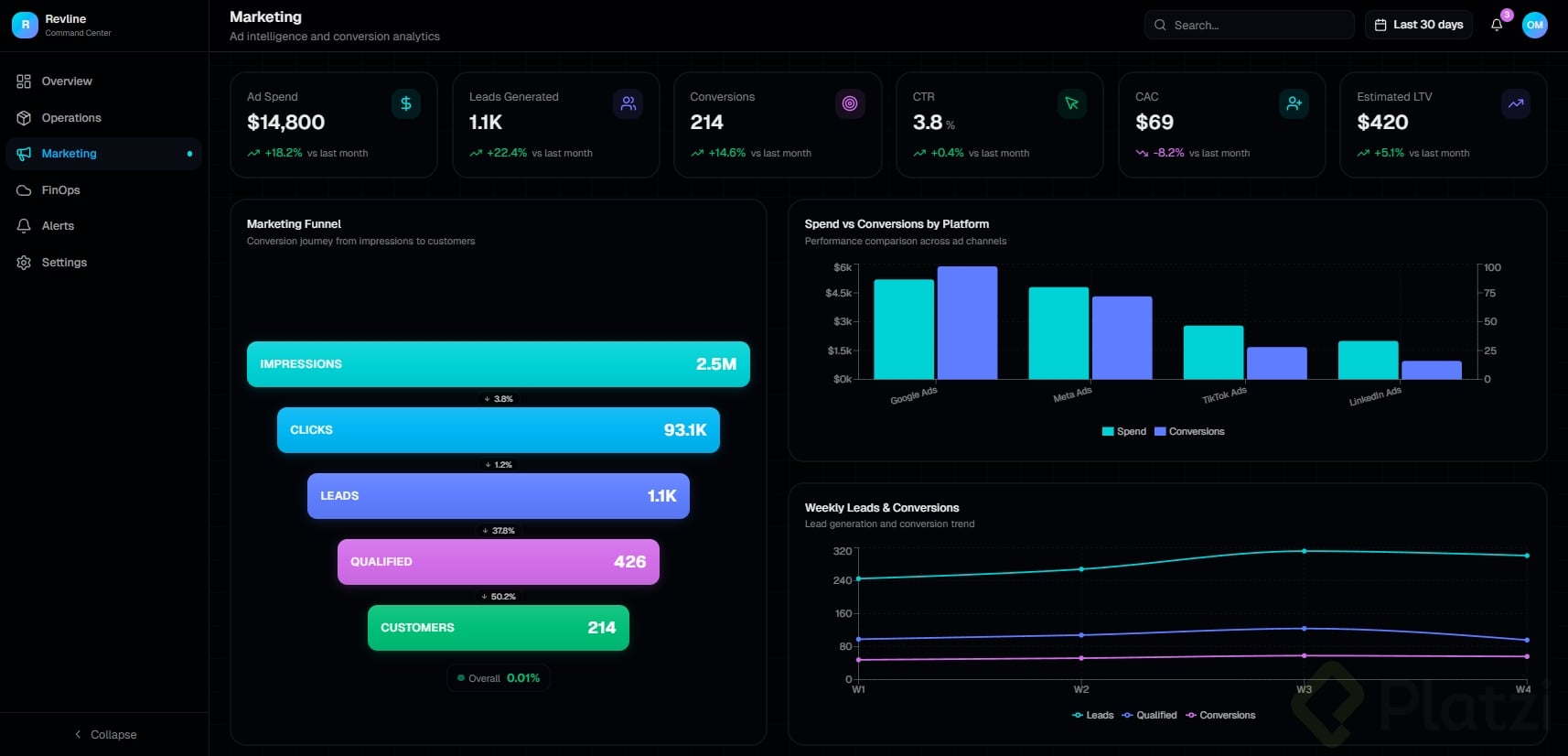Click the Conversions target icon
The image size is (1568, 756).
(850, 103)
